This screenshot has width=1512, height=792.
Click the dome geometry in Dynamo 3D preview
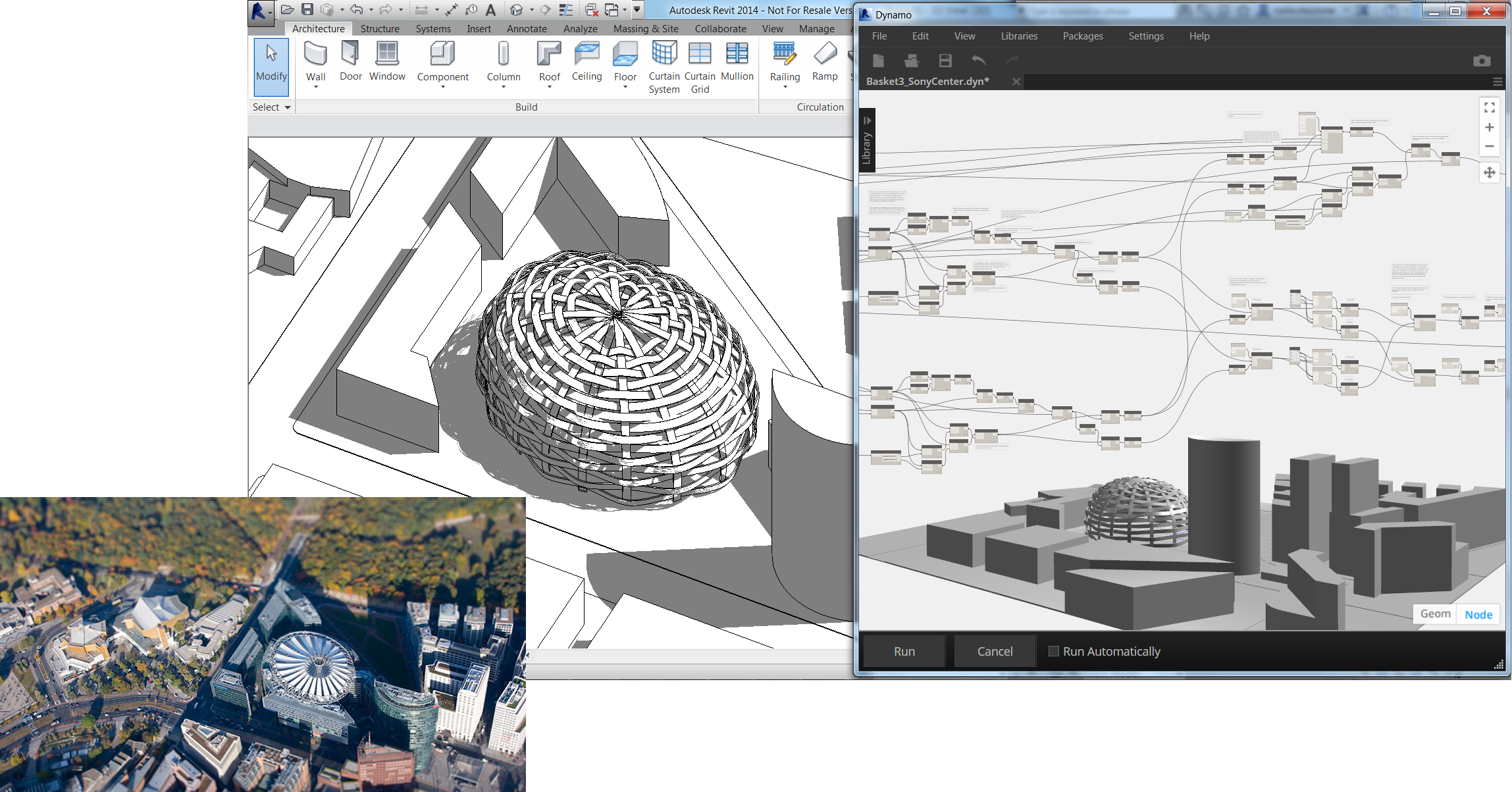pyautogui.click(x=1137, y=512)
